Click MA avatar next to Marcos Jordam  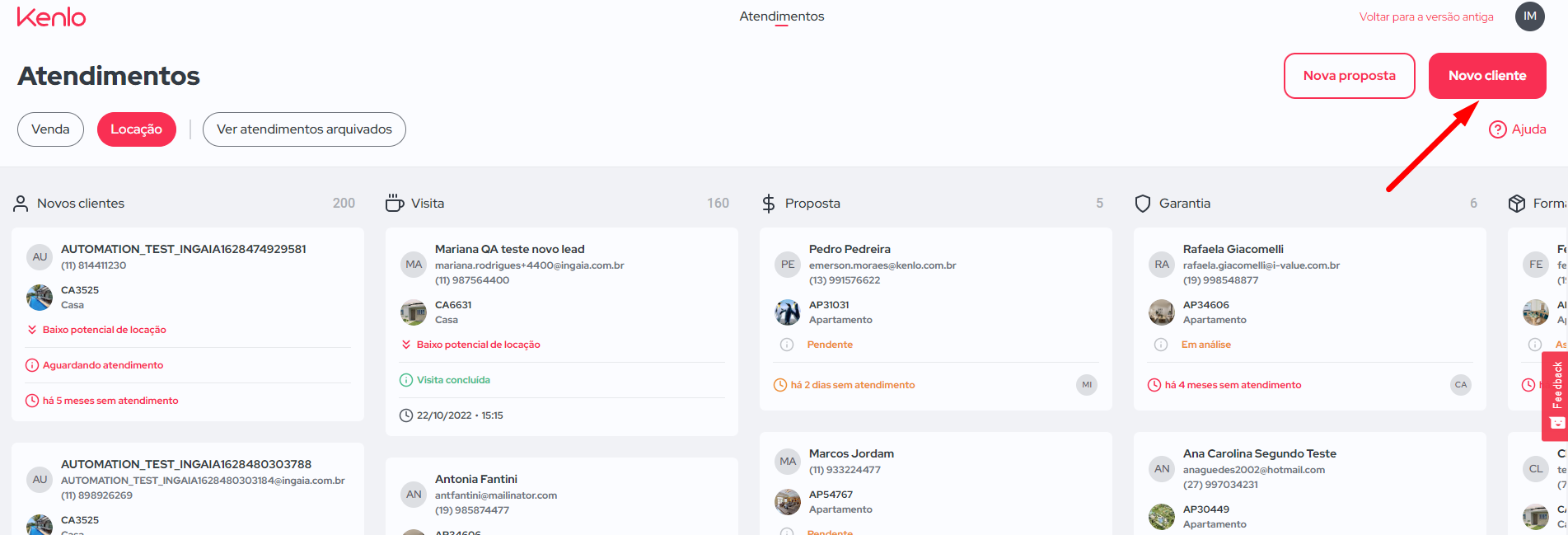(x=788, y=462)
